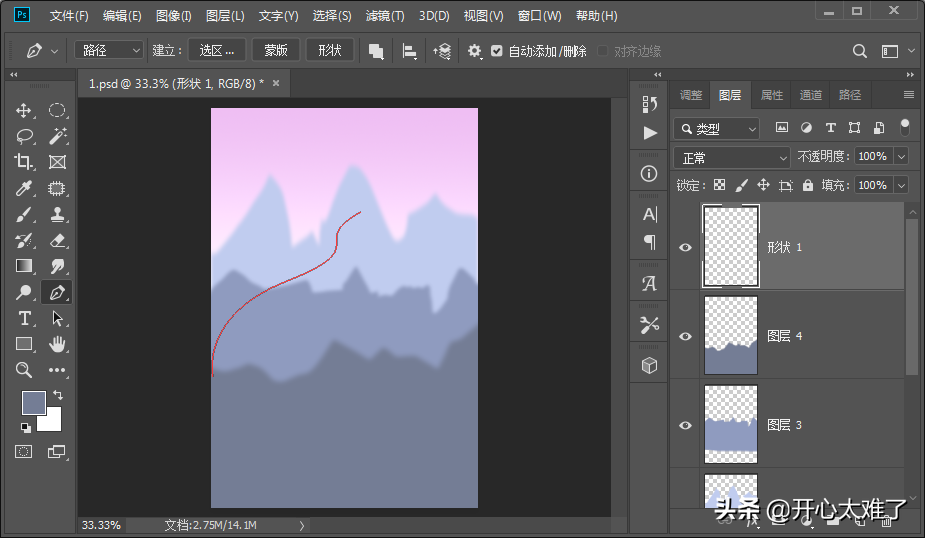This screenshot has height=538, width=925.
Task: Open pen tool gear settings
Action: [475, 51]
